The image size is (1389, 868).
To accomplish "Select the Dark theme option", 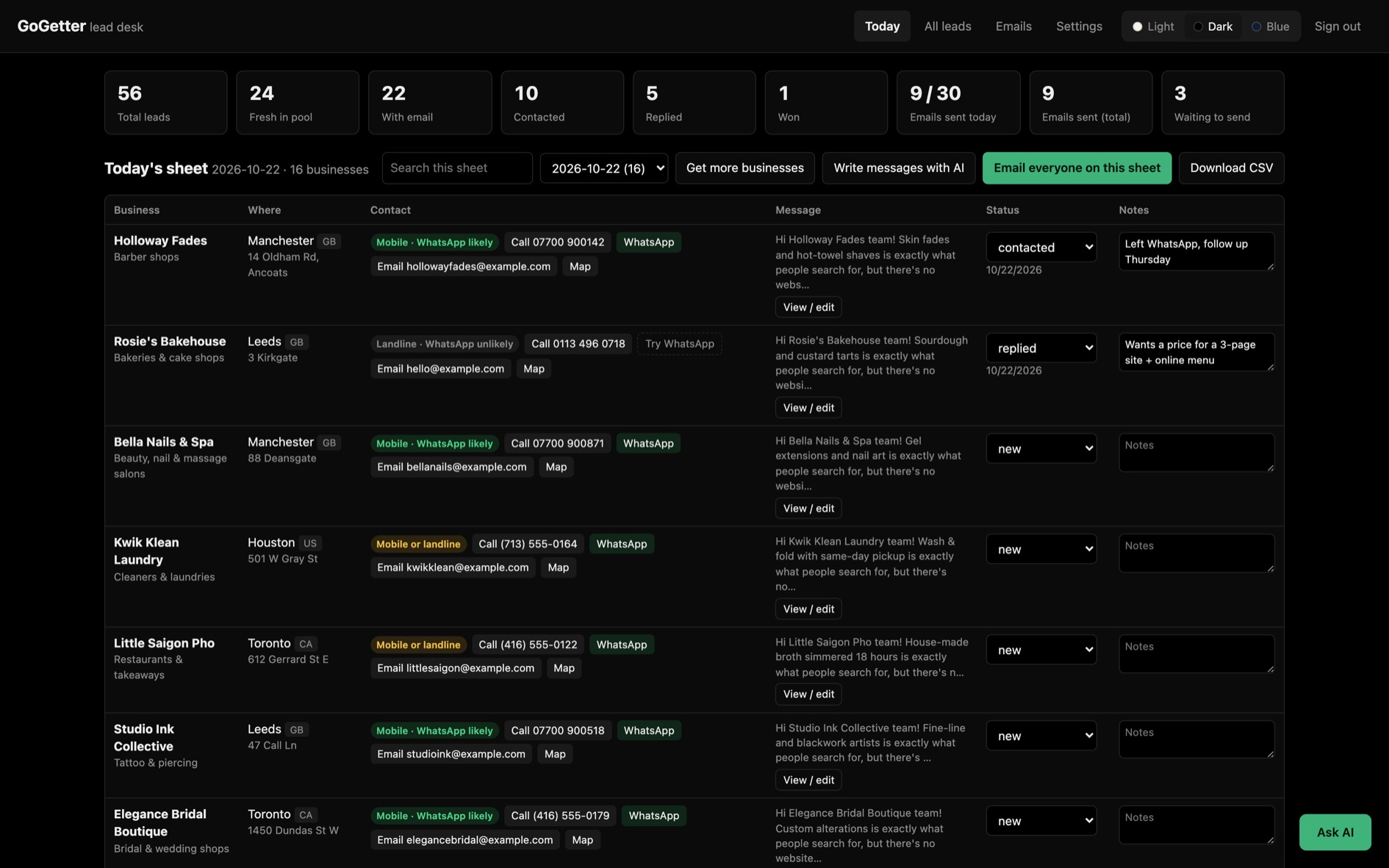I will [x=1213, y=26].
